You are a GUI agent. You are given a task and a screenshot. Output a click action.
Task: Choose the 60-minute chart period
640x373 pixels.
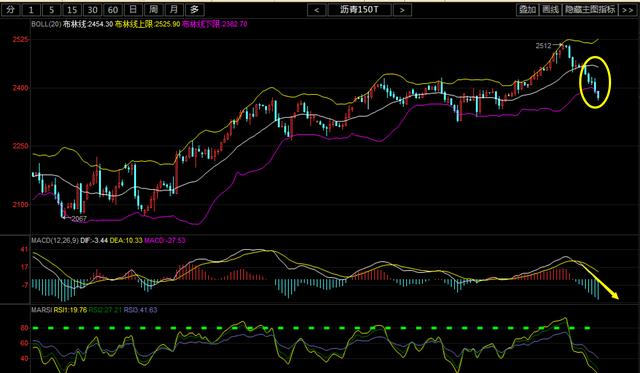coord(113,10)
